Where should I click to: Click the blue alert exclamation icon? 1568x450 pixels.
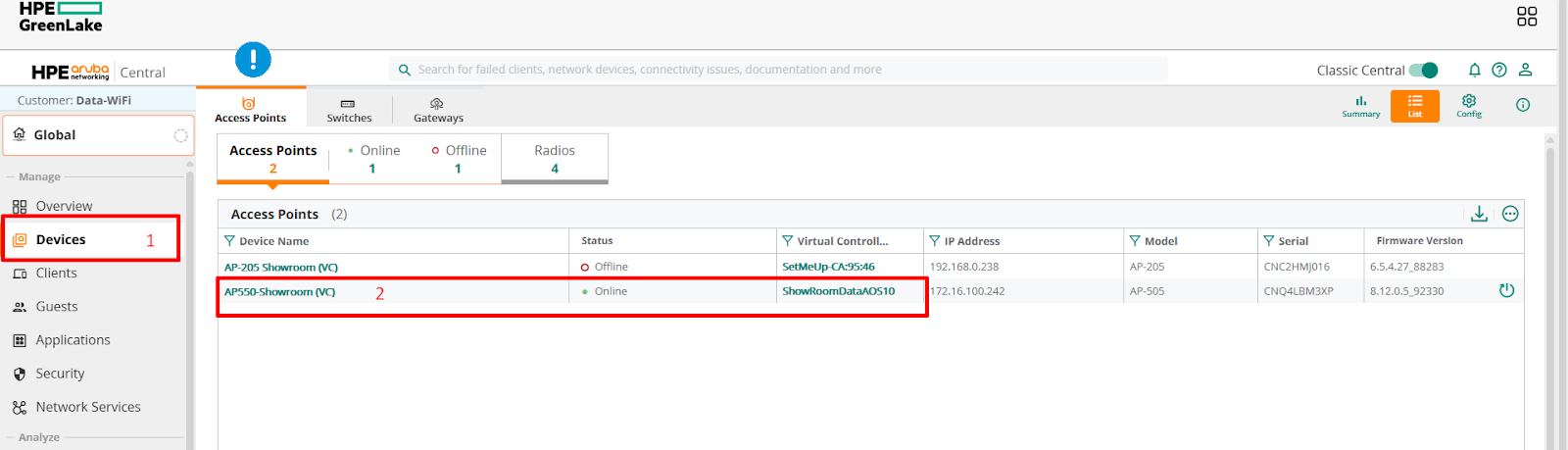pos(253,60)
